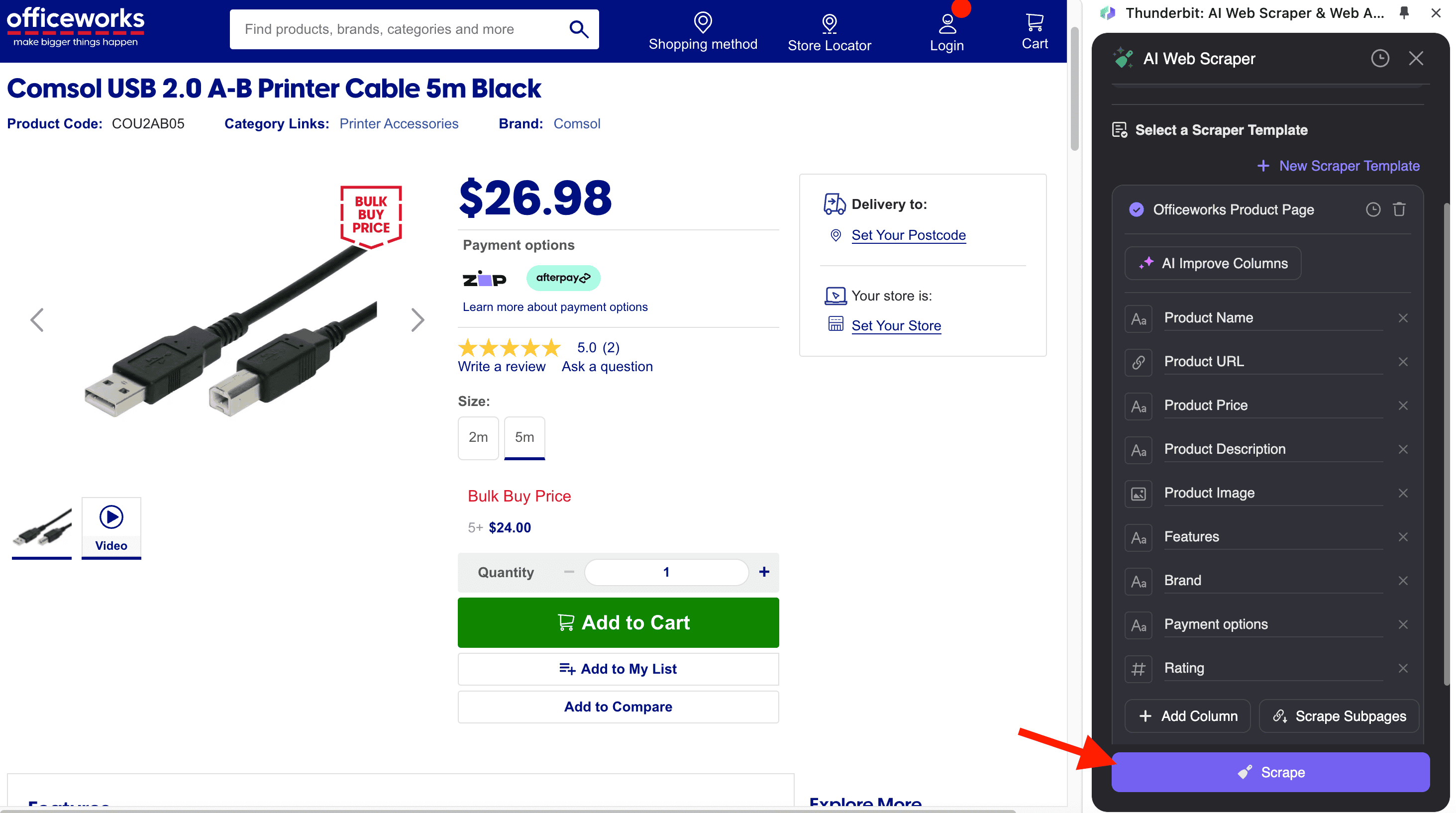Click the green Add to Cart button

tap(618, 622)
